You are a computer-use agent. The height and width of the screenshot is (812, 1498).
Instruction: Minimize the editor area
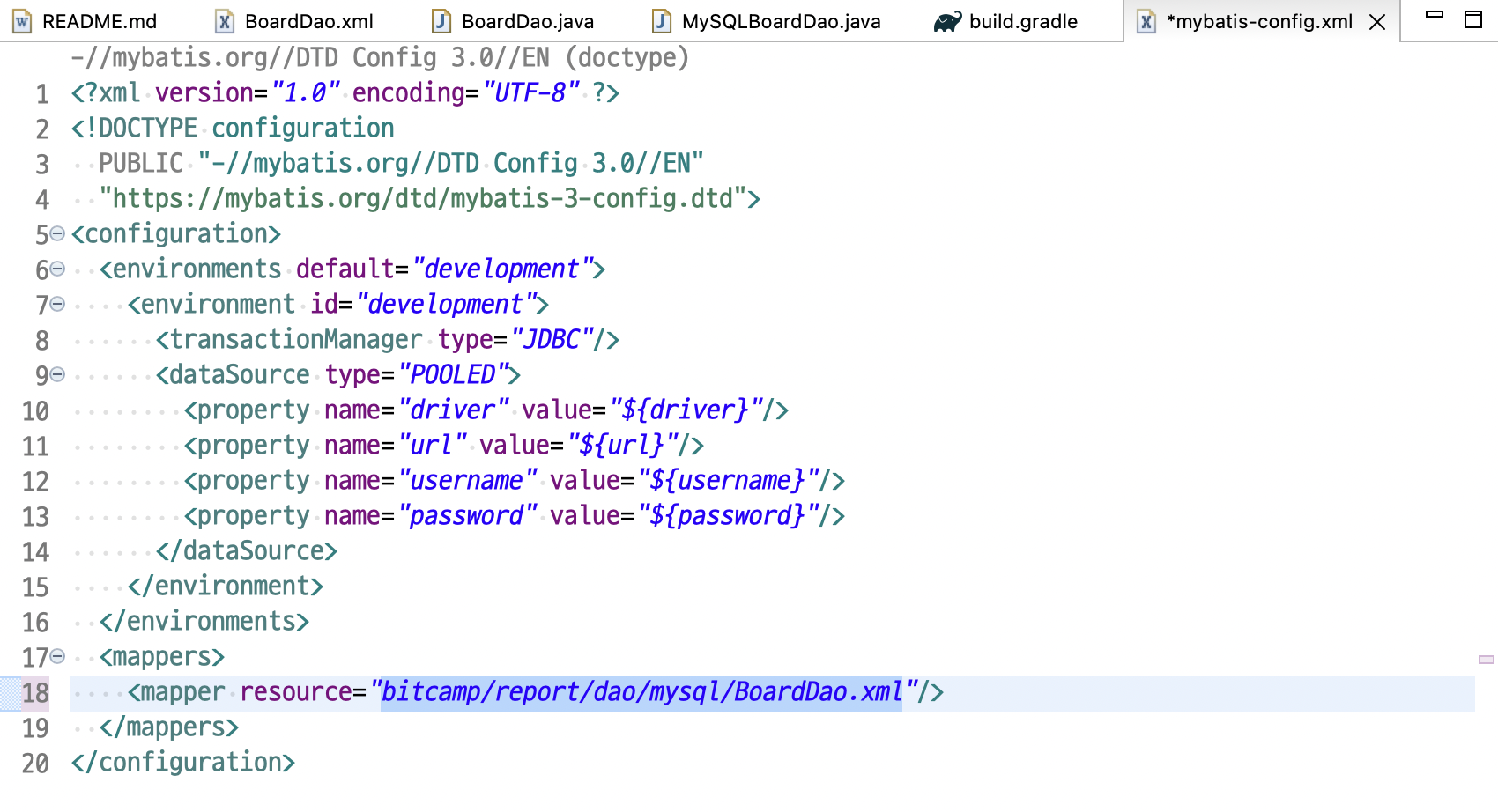[x=1435, y=14]
